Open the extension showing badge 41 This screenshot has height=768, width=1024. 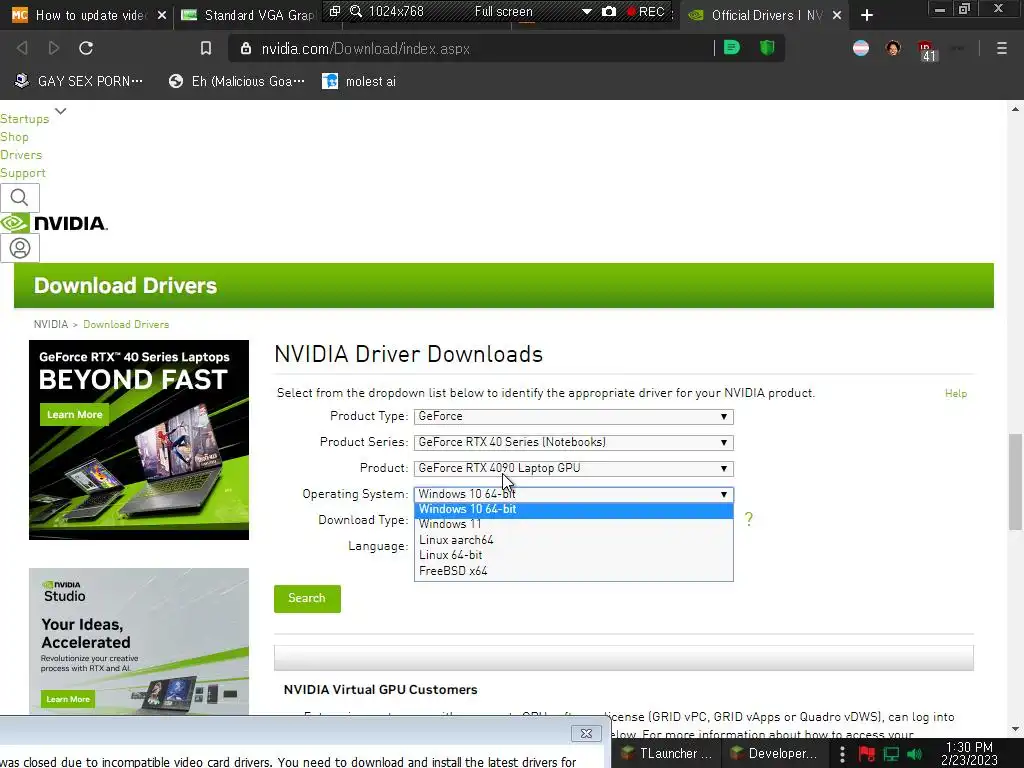click(927, 50)
